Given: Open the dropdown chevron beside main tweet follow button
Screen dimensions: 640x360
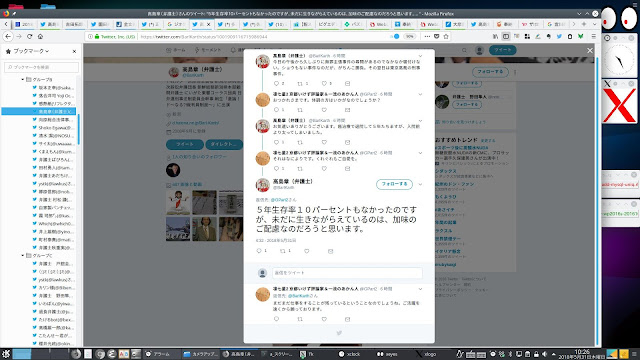Looking at the screenshot, I should (420, 184).
